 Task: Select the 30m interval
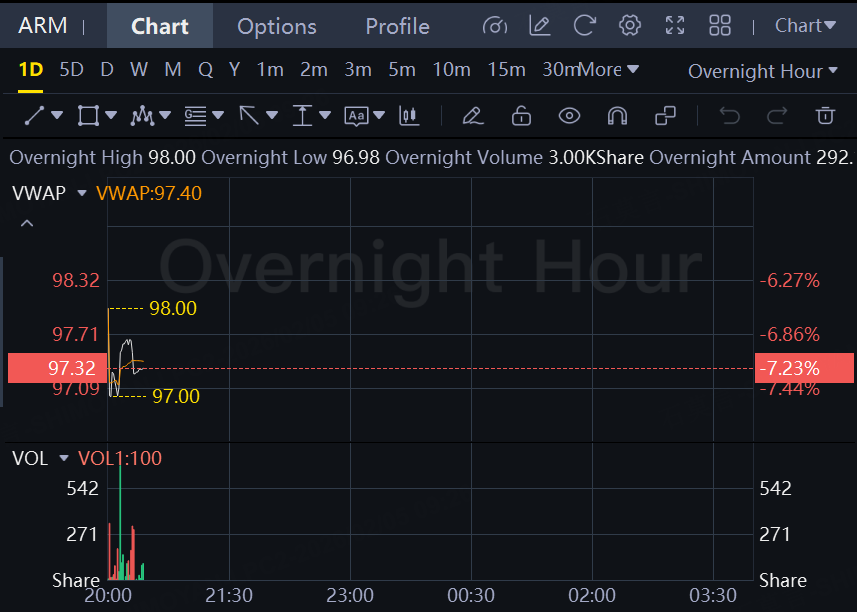click(560, 70)
